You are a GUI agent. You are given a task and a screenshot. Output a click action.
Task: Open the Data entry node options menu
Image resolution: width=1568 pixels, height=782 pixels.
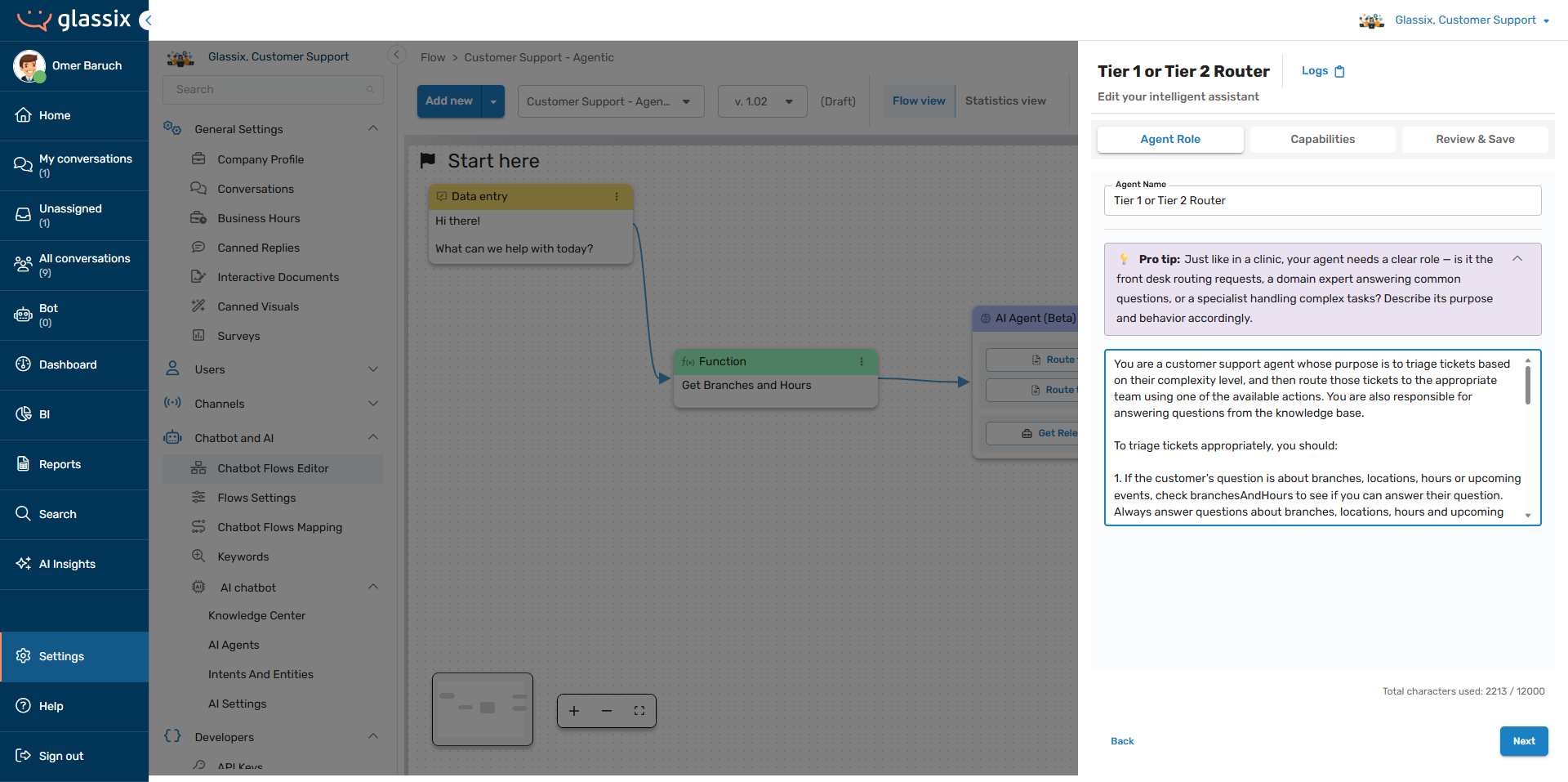pos(617,197)
